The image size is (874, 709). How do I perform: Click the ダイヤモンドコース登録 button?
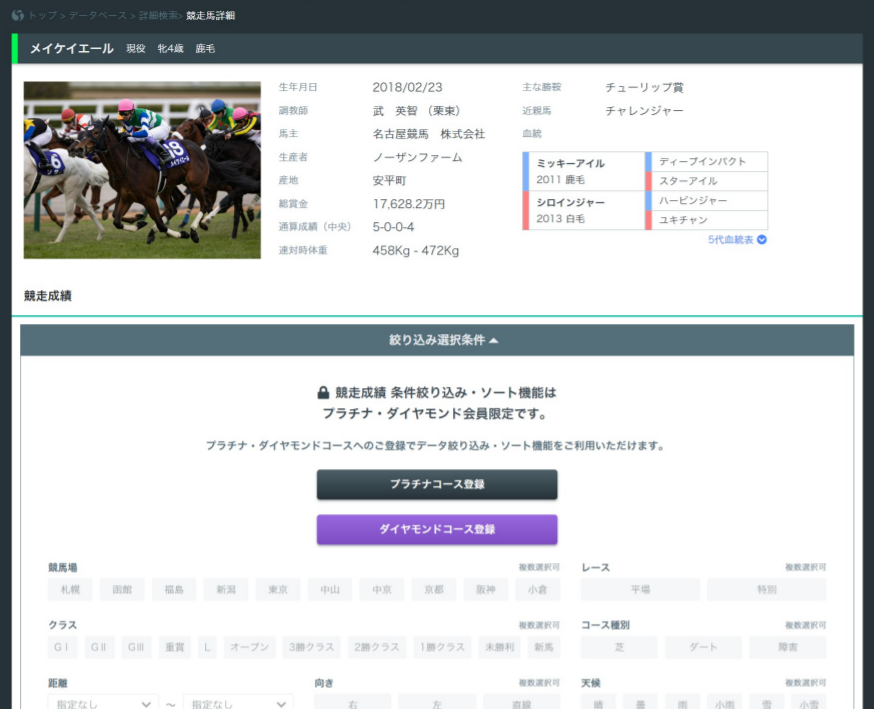pyautogui.click(x=437, y=530)
